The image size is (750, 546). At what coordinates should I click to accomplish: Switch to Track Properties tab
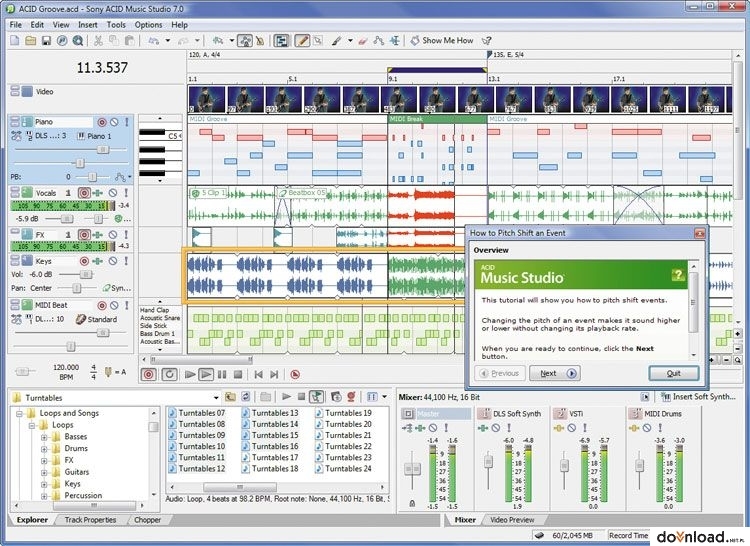(90, 520)
